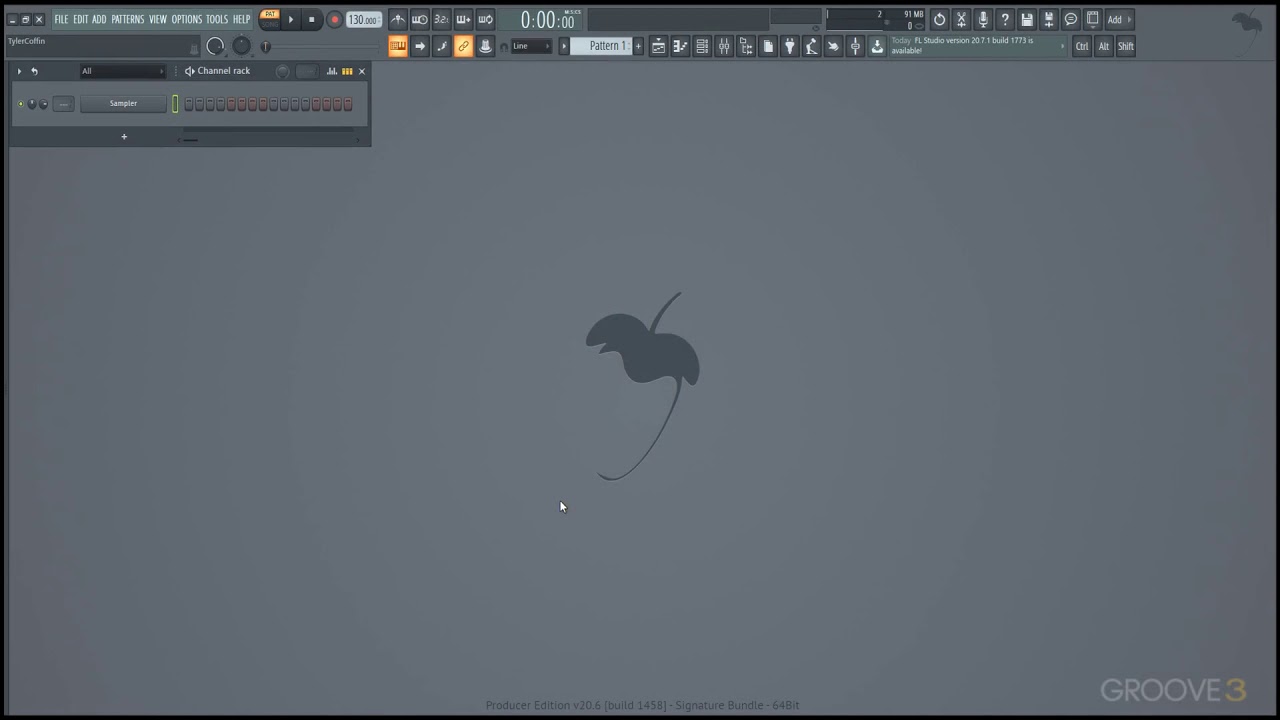Click the record button
This screenshot has width=1280, height=720.
click(335, 19)
